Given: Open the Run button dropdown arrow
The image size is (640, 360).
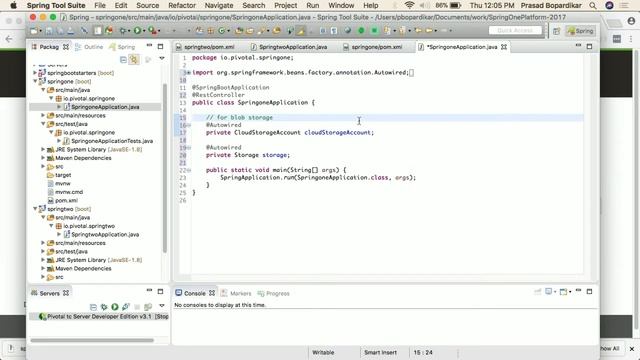Looking at the screenshot, I should coord(144,31).
